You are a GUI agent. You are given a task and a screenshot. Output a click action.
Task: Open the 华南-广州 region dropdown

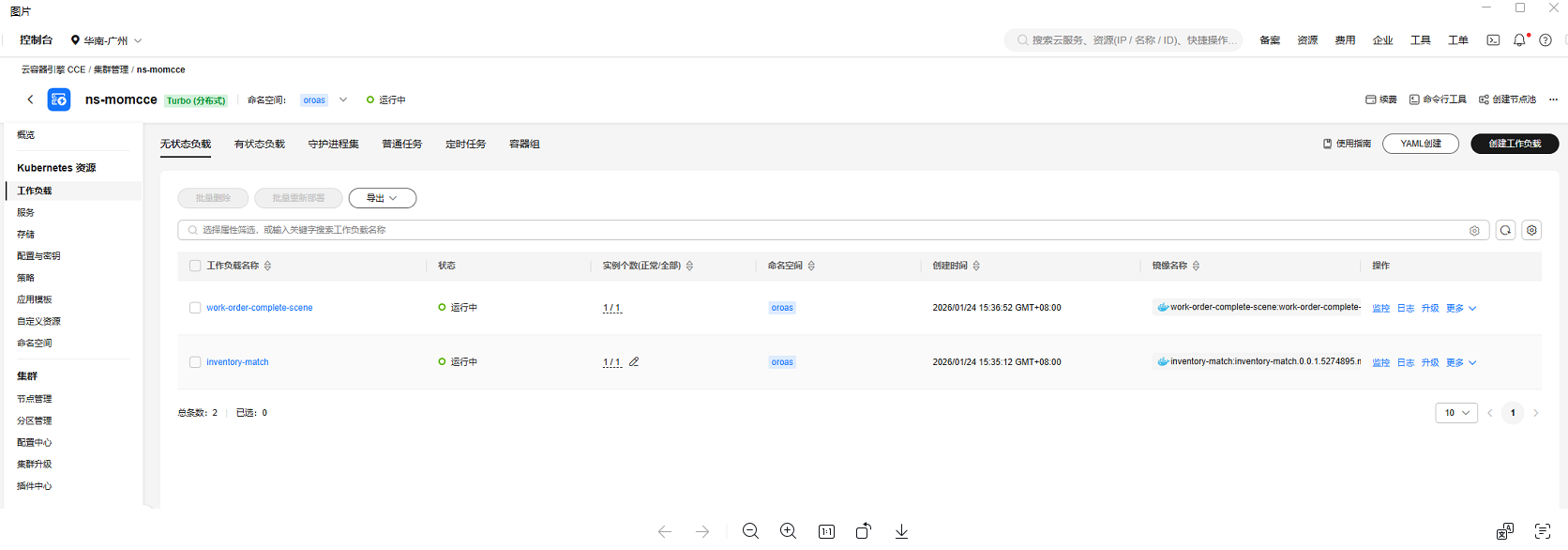point(106,40)
